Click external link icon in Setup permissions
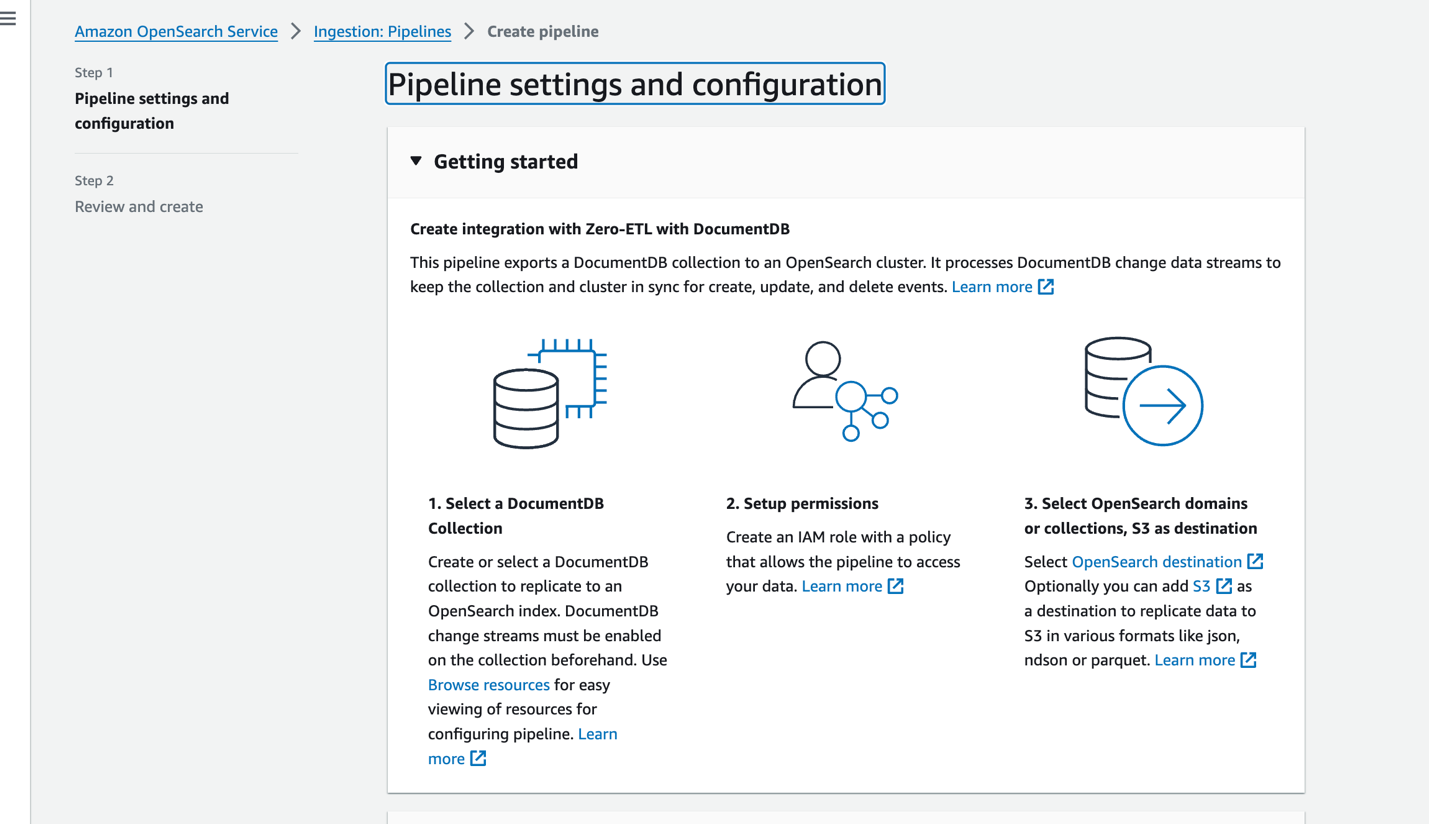The width and height of the screenshot is (1429, 824). (x=896, y=587)
